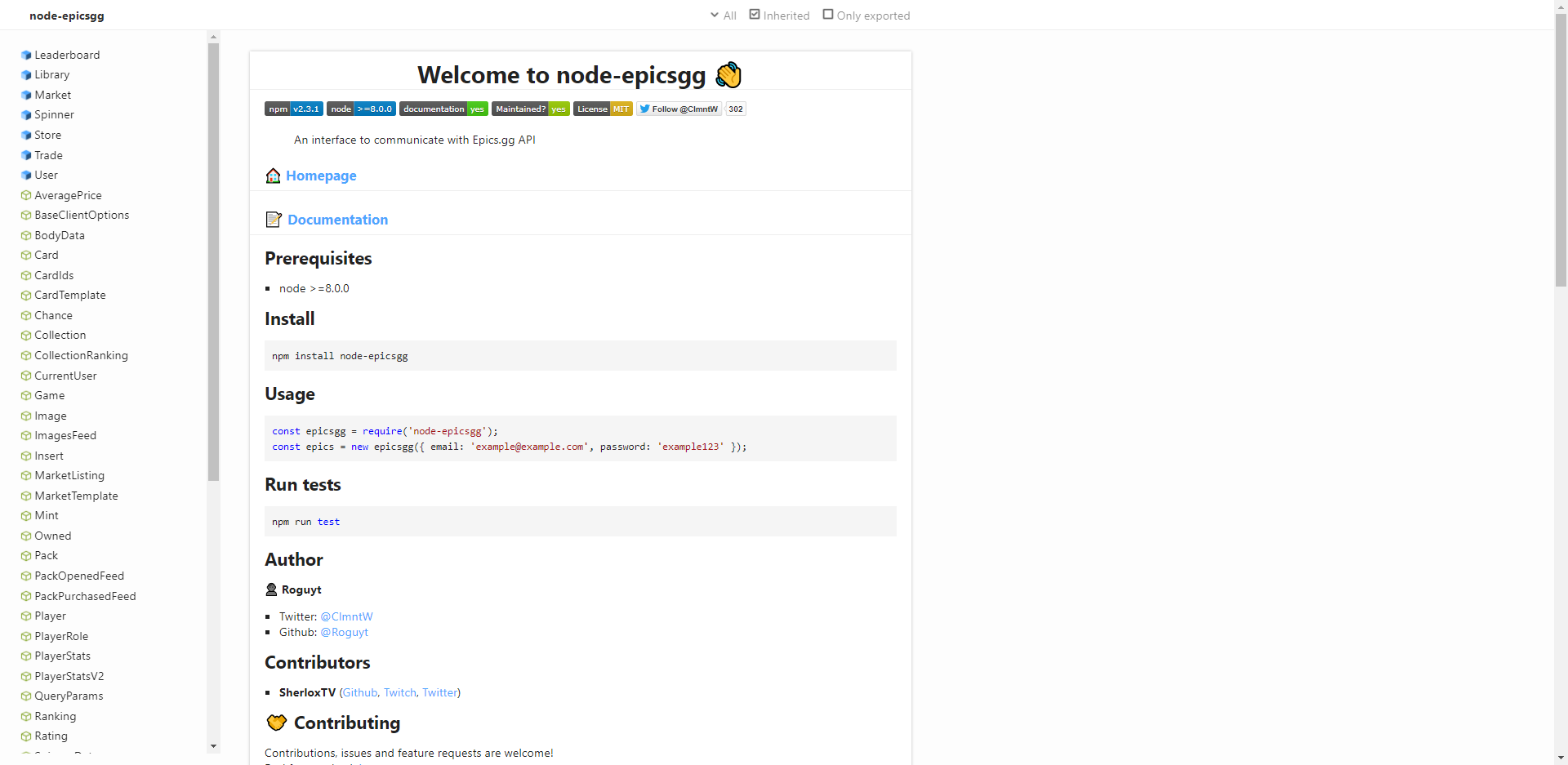Open the PlayerStatsV2 interface page
Screen dimensions: 1568x765
pos(69,676)
